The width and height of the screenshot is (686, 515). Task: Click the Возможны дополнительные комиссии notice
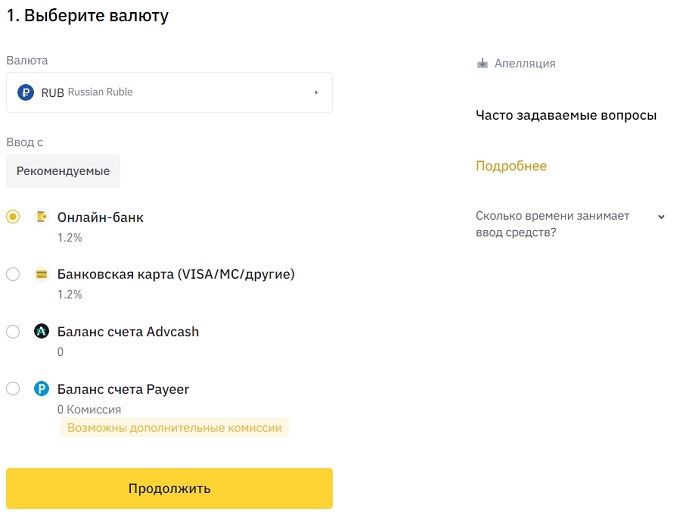175,427
